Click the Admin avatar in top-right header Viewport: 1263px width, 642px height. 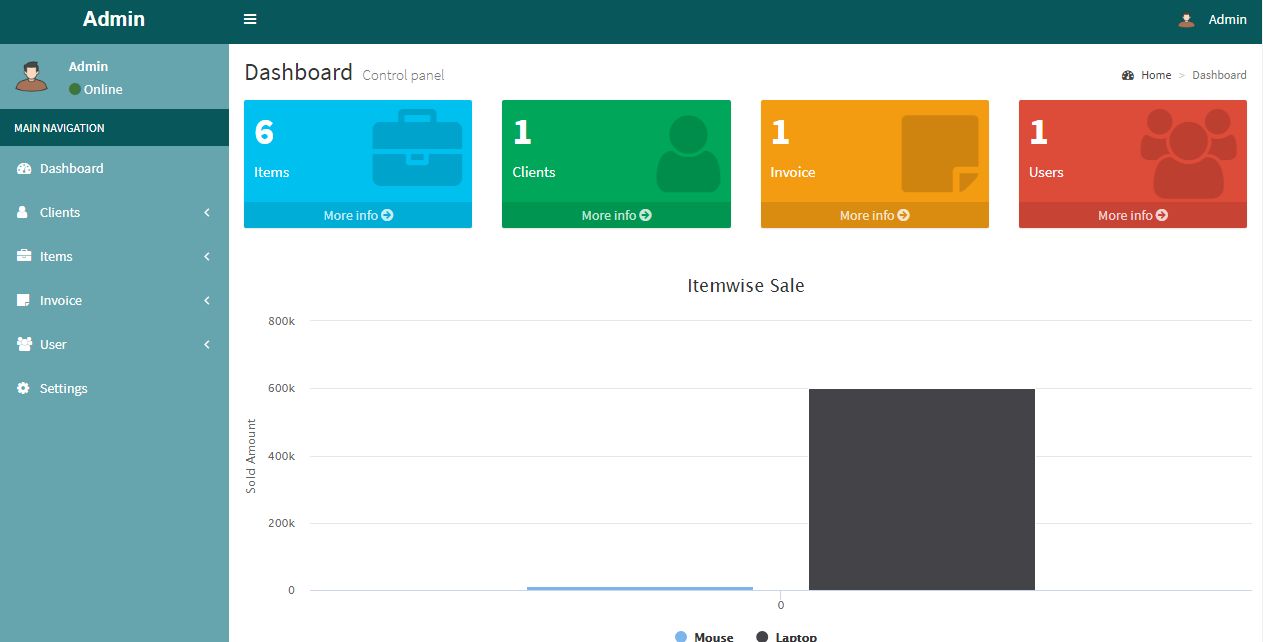(1187, 20)
